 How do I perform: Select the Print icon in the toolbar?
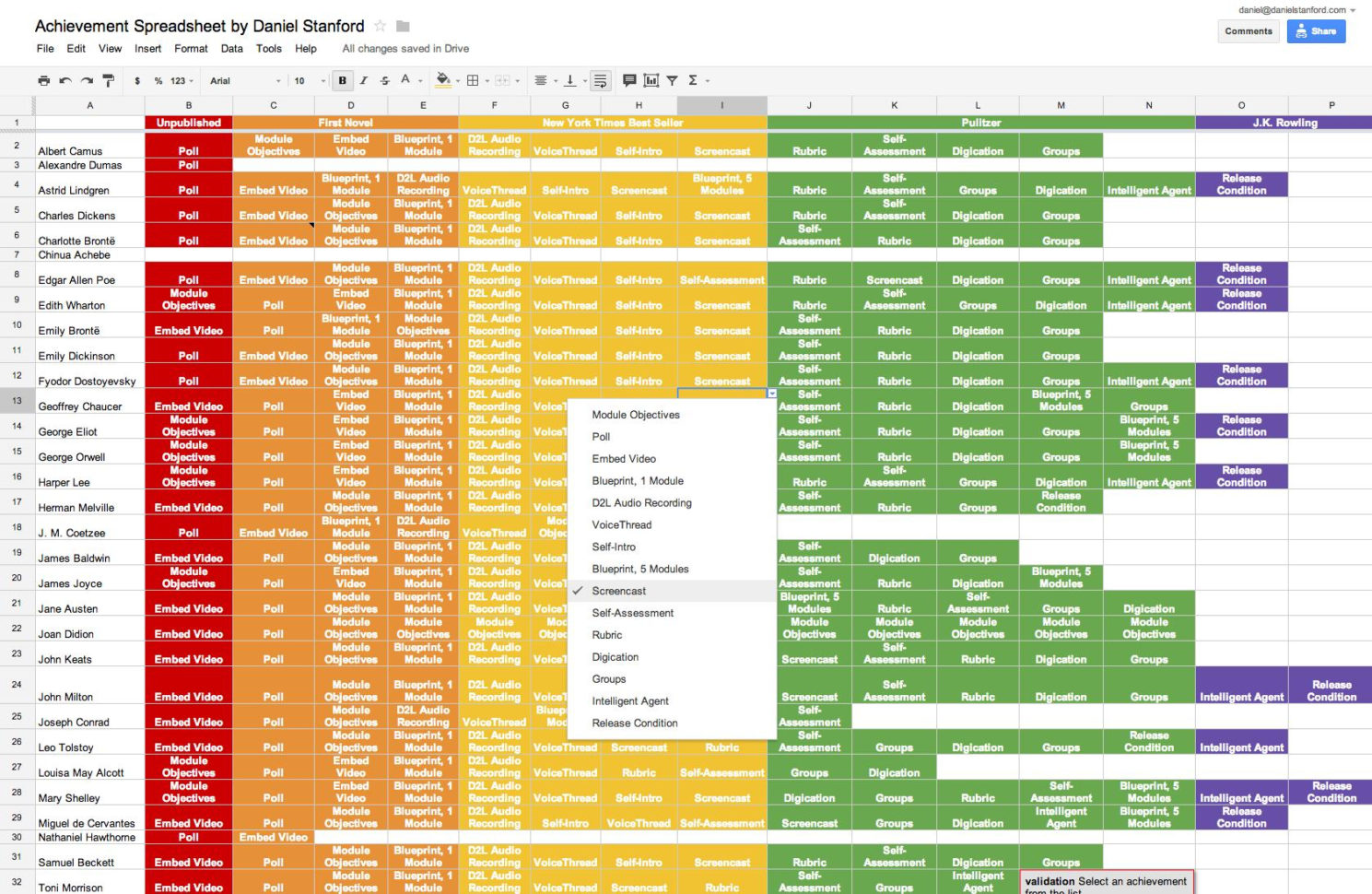click(43, 80)
